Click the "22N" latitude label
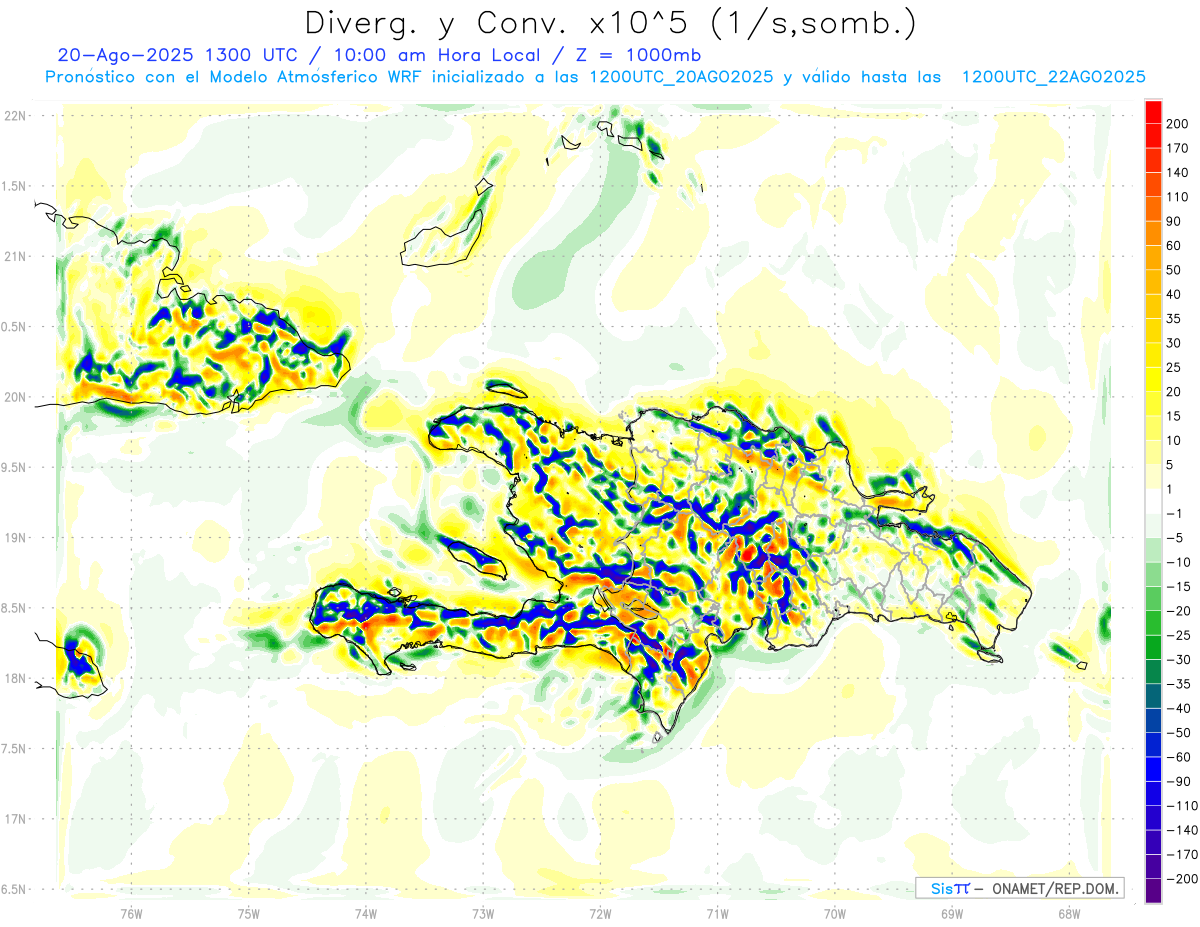This screenshot has height=927, width=1200. pyautogui.click(x=15, y=116)
